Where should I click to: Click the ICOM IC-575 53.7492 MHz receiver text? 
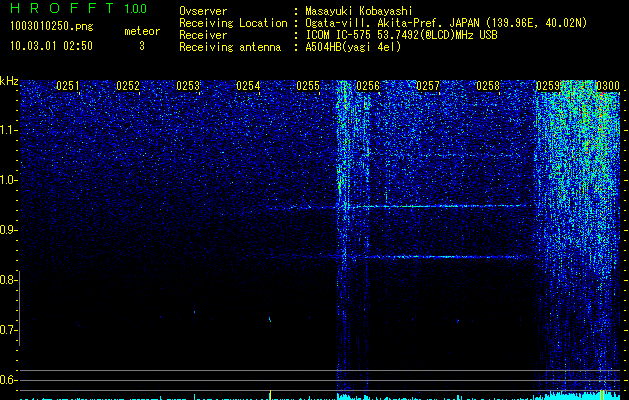coord(401,35)
